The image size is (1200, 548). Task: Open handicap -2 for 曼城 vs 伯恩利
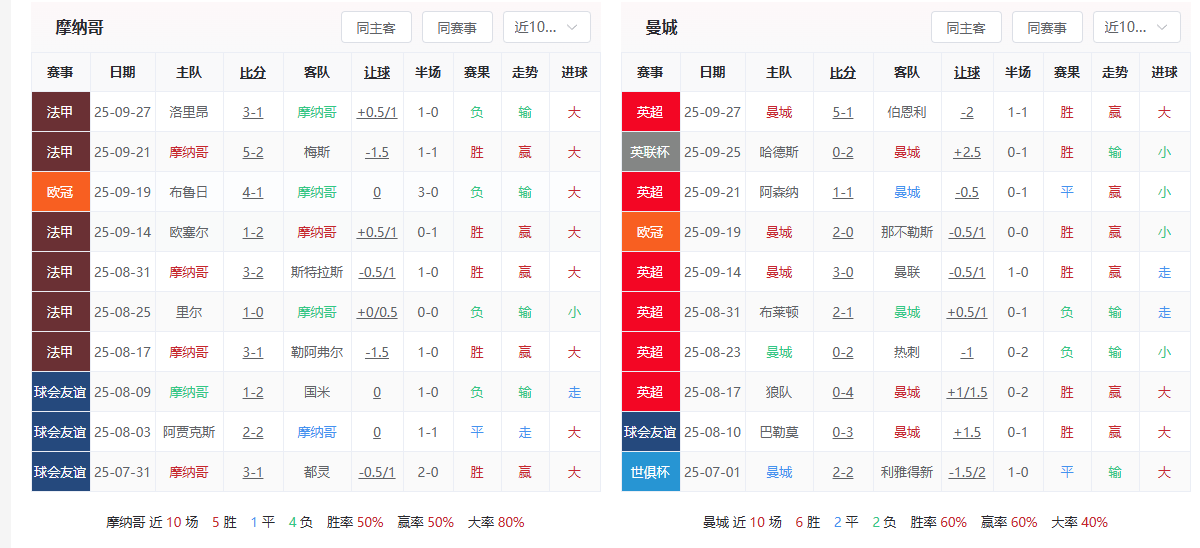click(x=967, y=112)
